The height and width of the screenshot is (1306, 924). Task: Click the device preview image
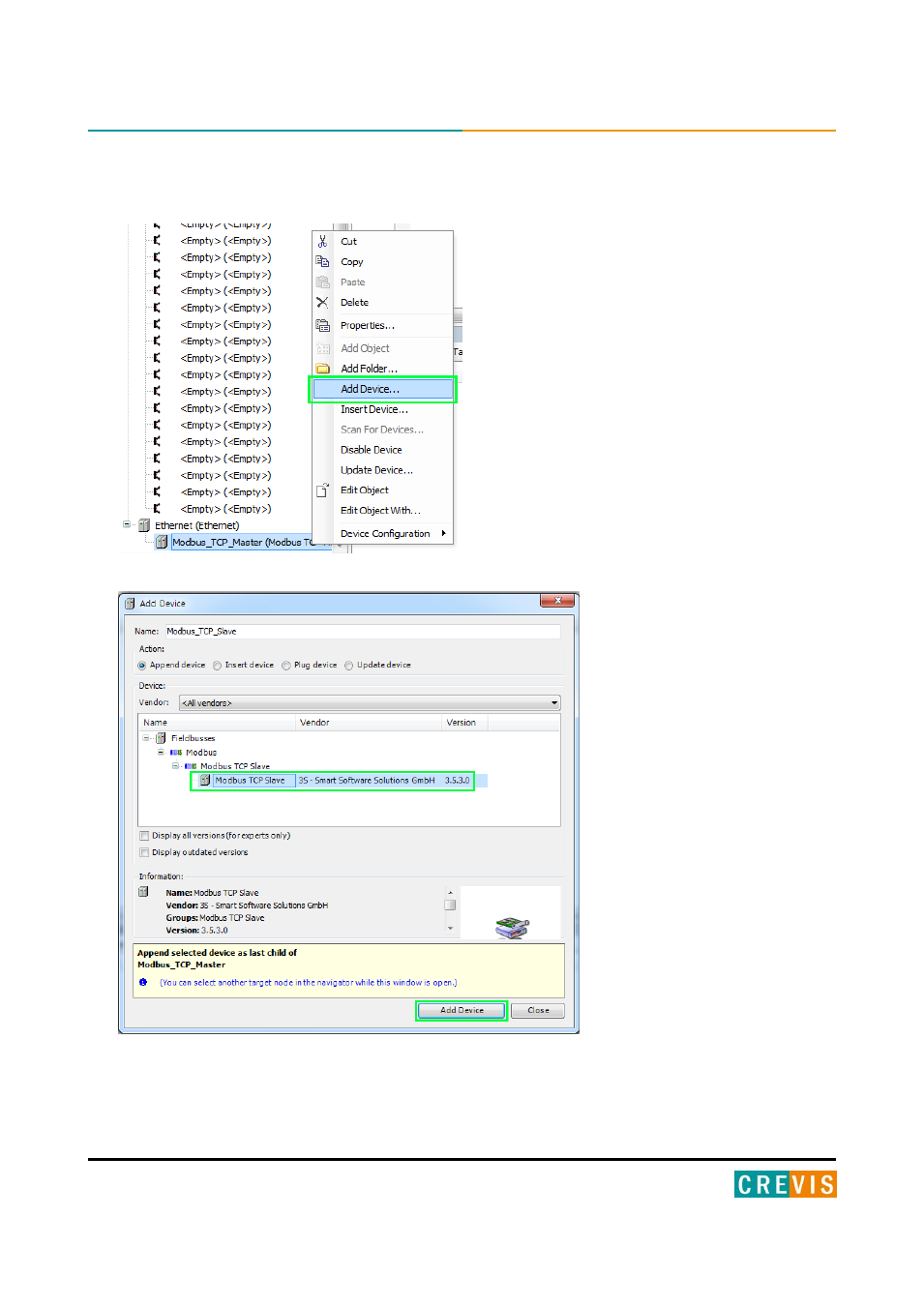(512, 928)
